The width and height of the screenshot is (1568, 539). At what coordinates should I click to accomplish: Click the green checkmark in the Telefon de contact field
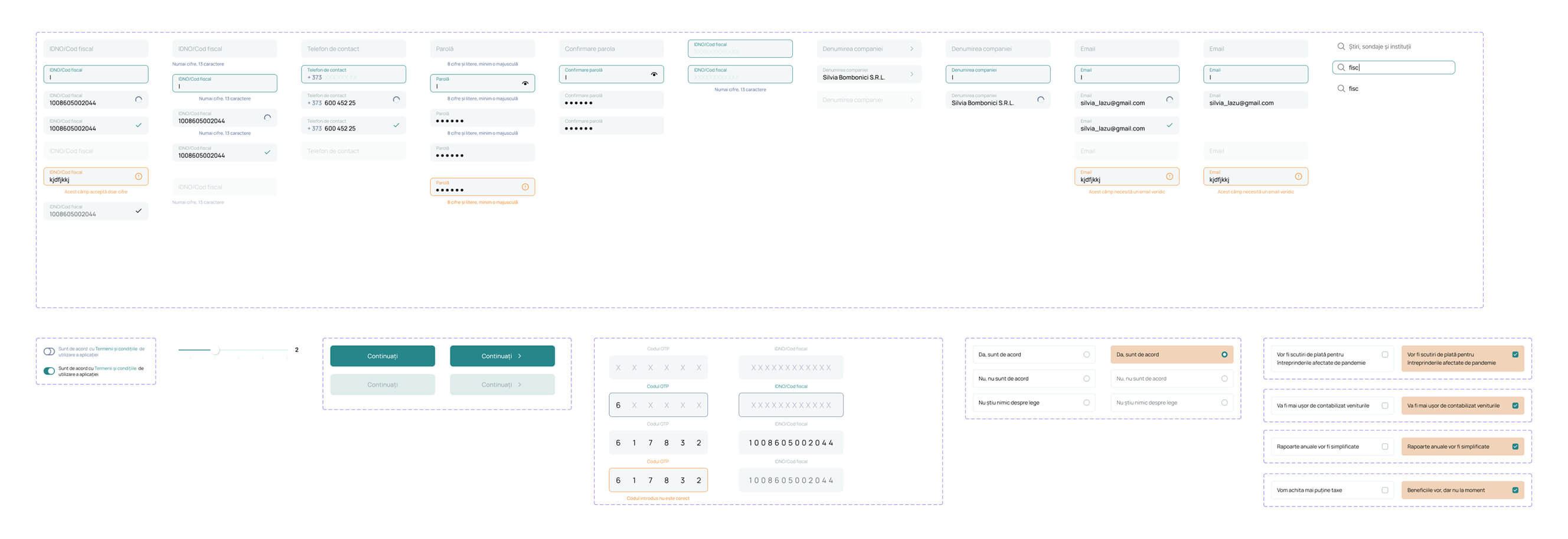(x=396, y=125)
